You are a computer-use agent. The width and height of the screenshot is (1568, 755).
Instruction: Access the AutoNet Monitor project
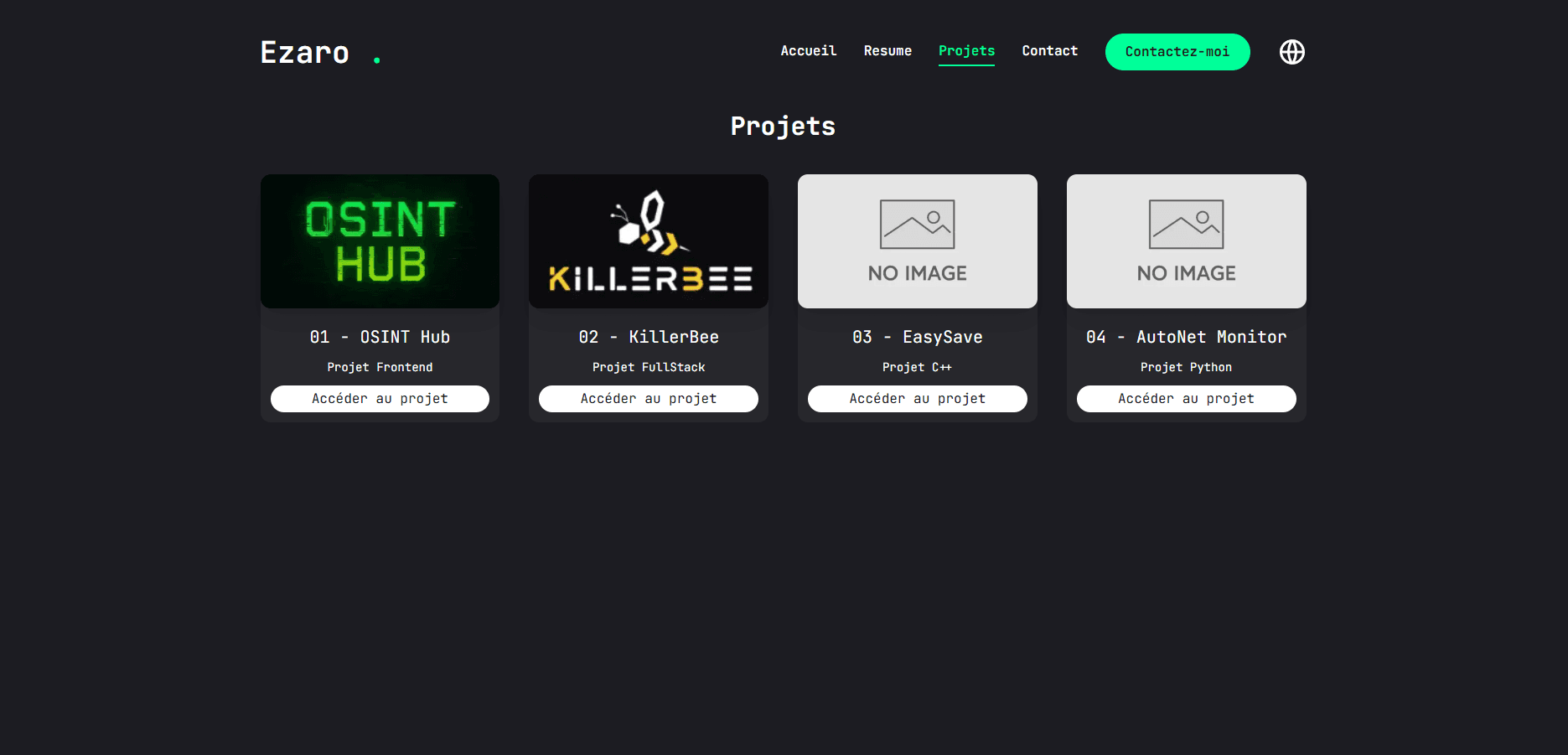pyautogui.click(x=1186, y=398)
